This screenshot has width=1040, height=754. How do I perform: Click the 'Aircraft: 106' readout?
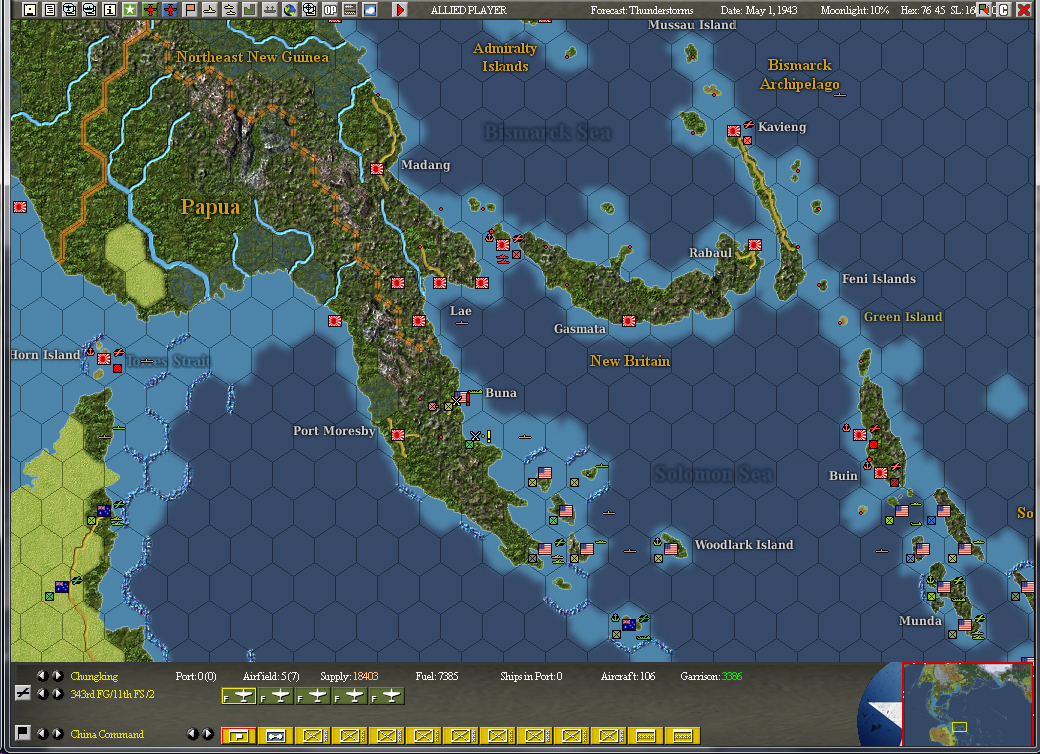[627, 676]
